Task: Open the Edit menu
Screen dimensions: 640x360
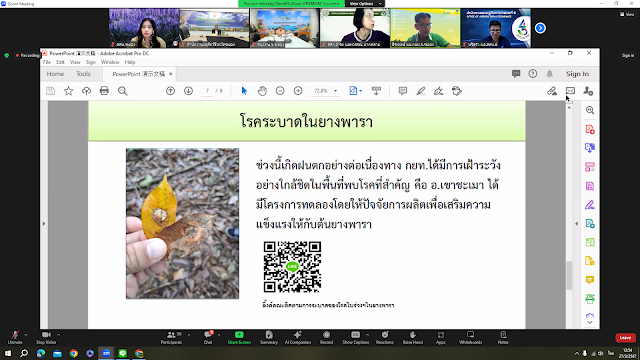Action: (60, 62)
